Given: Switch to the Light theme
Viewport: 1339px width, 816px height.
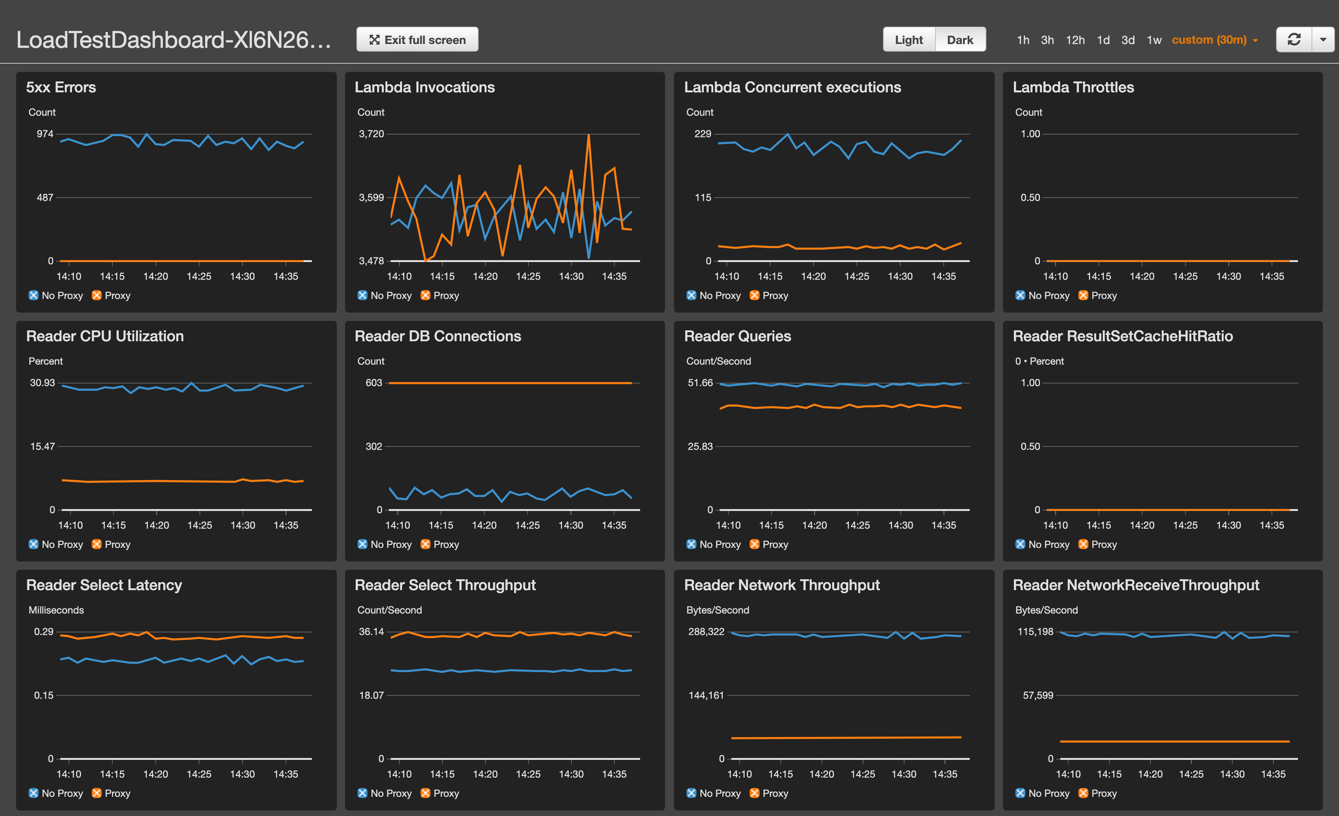Looking at the screenshot, I should click(908, 40).
